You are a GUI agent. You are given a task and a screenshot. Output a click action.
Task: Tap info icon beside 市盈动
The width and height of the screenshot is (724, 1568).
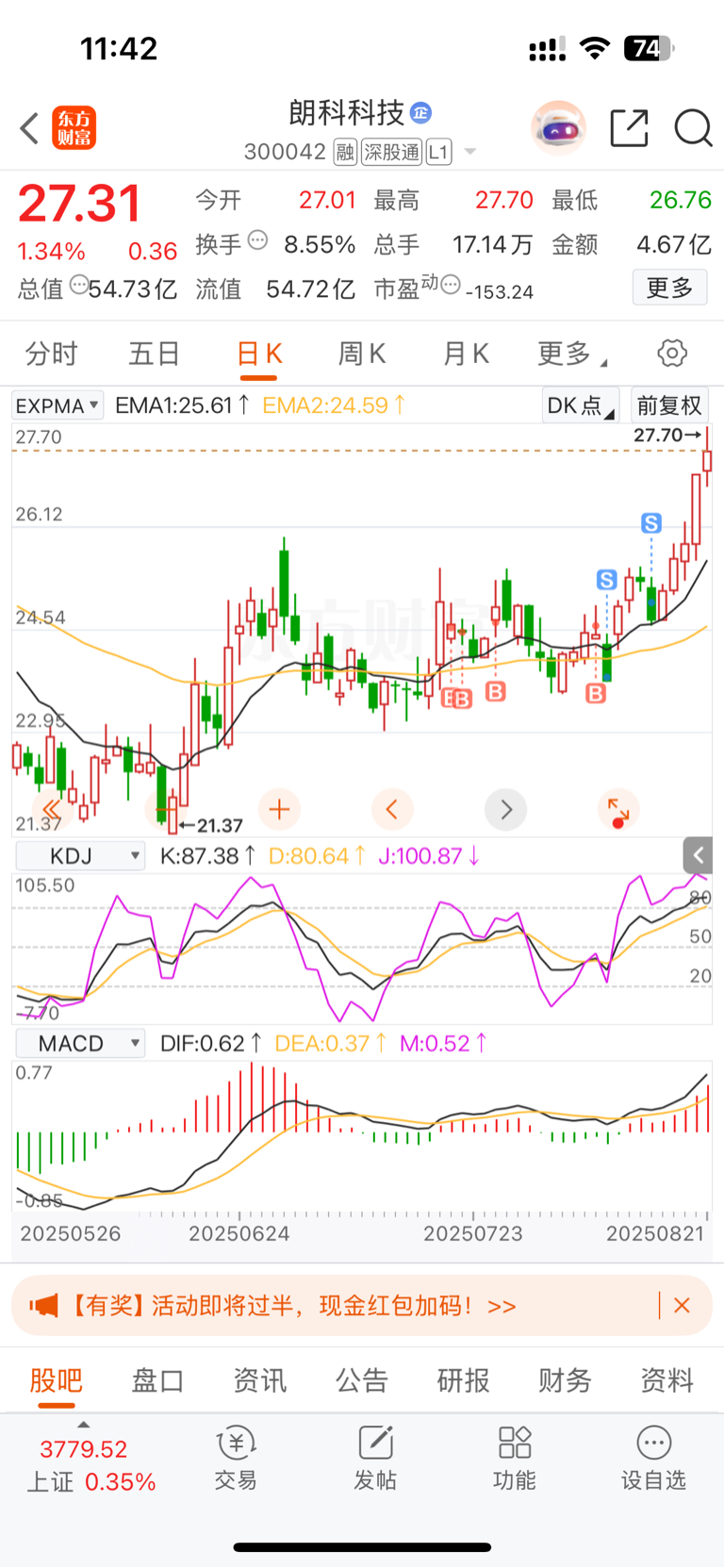click(451, 284)
